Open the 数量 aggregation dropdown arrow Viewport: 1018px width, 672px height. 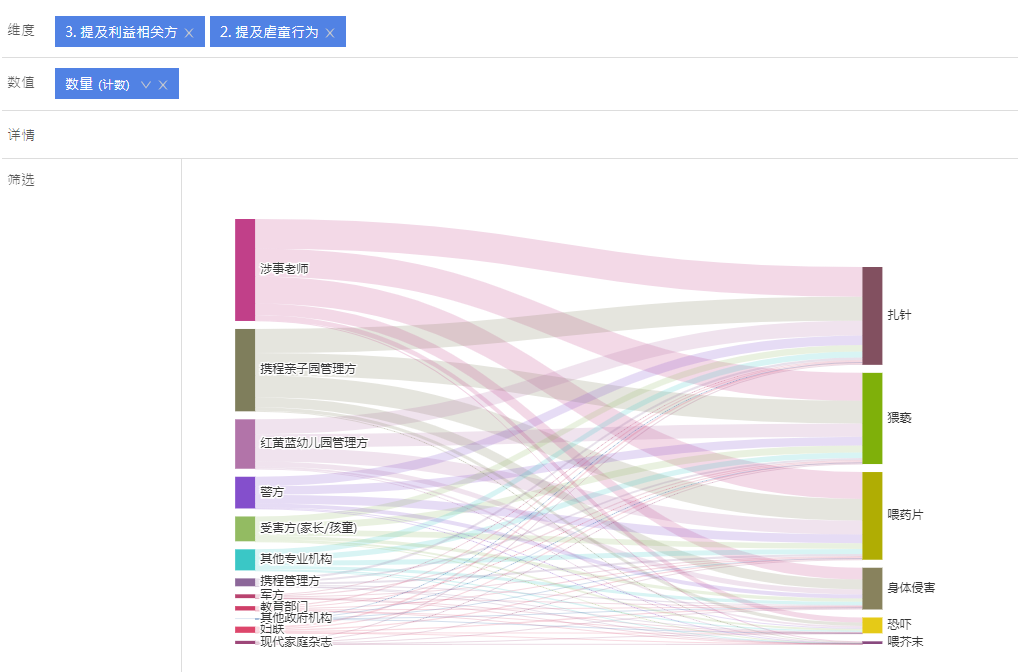(146, 85)
